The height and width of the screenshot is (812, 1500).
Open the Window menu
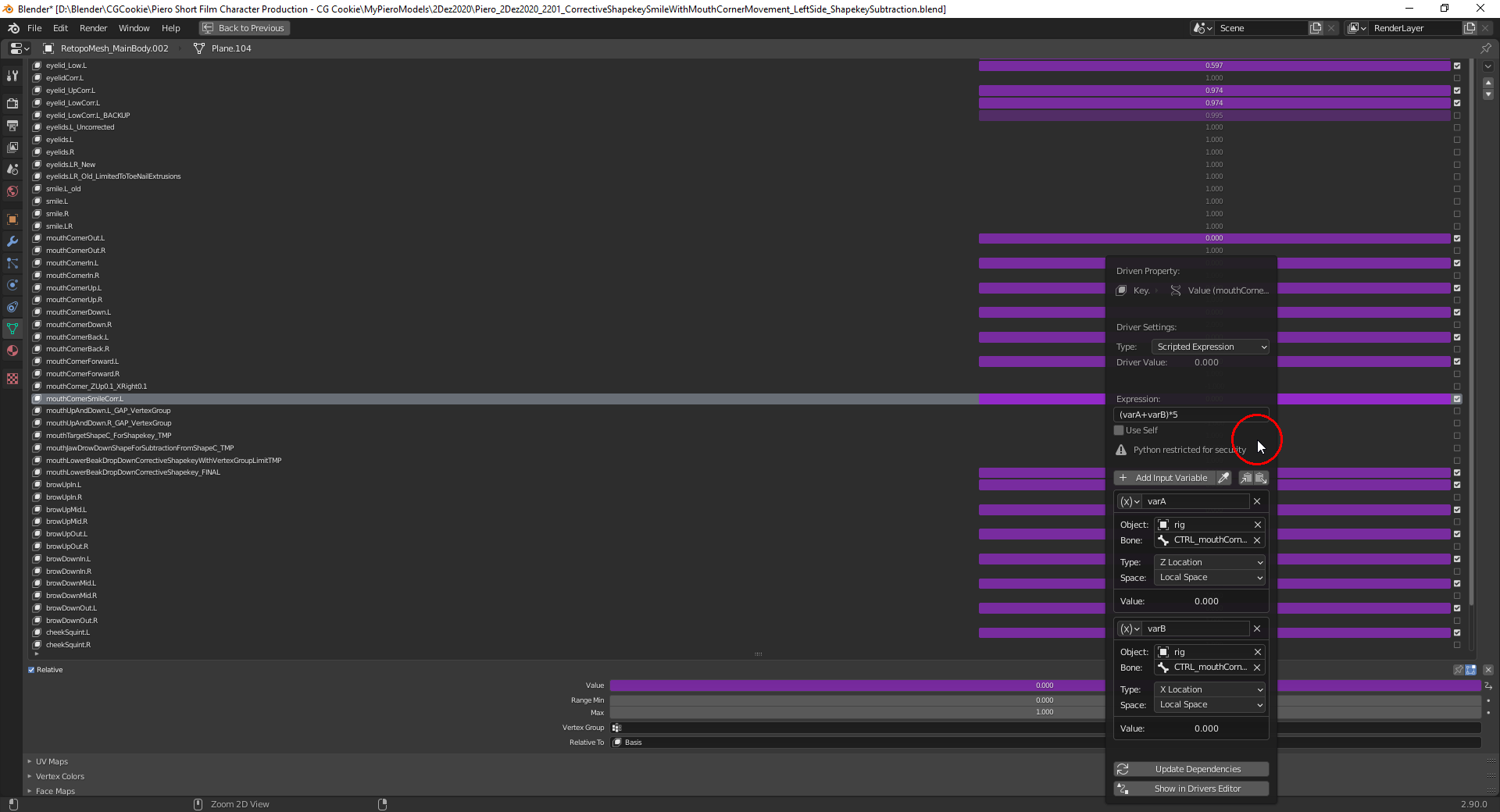134,28
